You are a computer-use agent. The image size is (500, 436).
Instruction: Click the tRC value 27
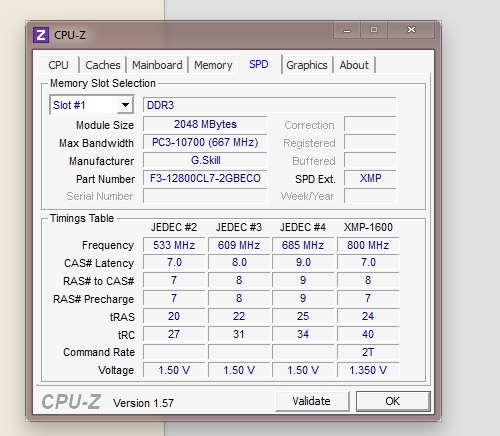[174, 334]
